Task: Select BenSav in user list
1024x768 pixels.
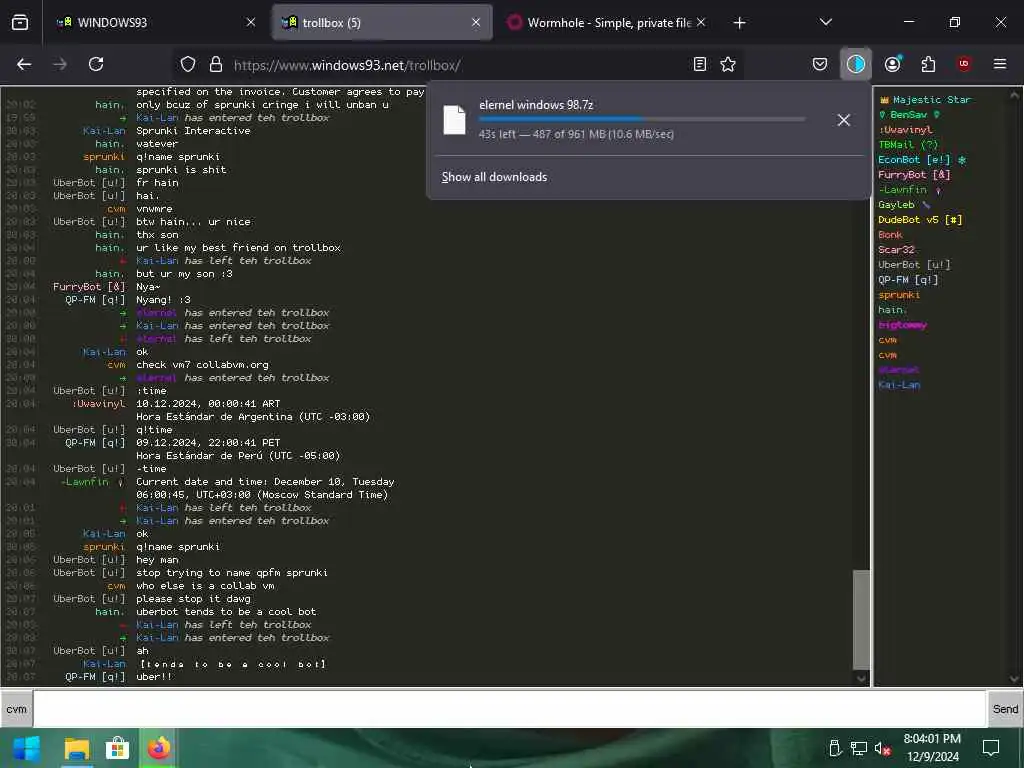Action: 908,115
